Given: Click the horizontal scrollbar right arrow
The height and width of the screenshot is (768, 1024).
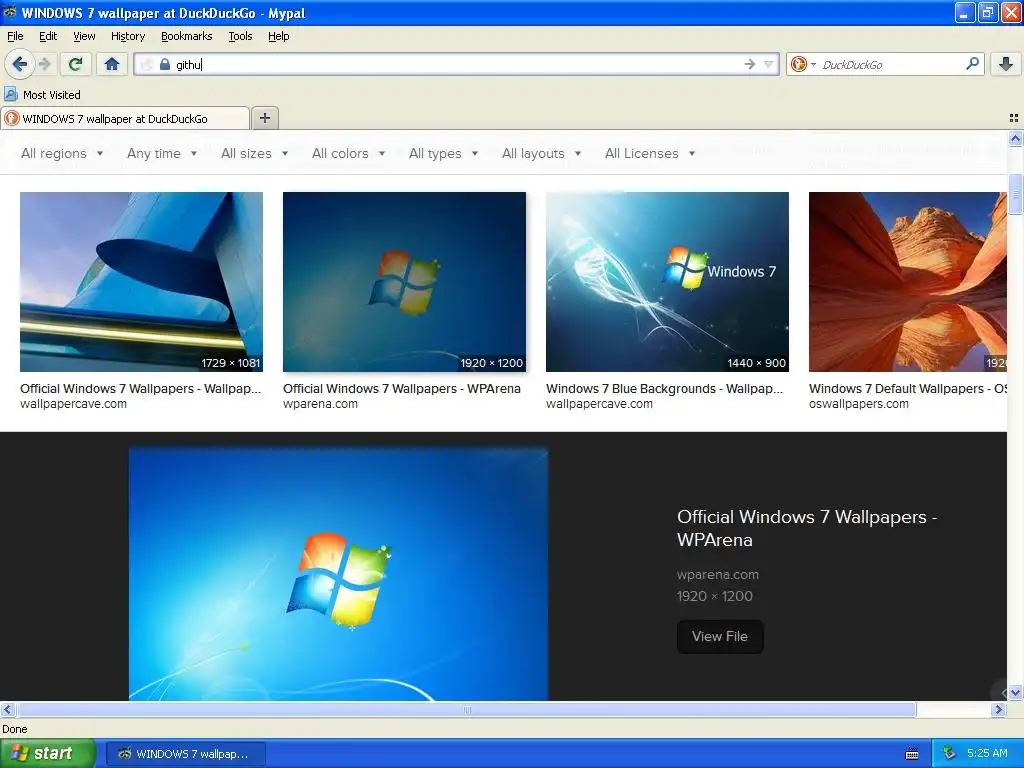Looking at the screenshot, I should tap(998, 709).
